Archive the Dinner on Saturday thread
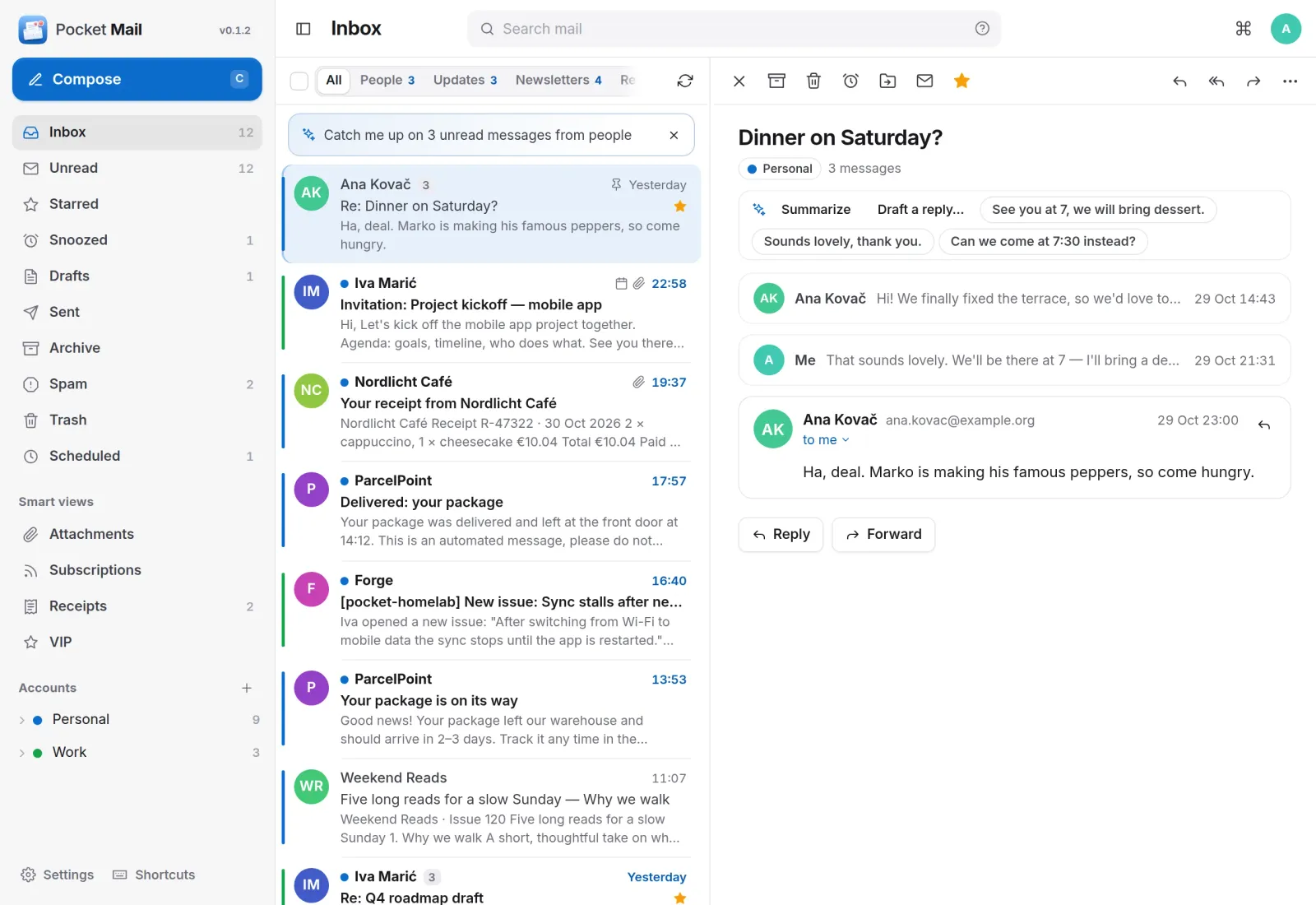This screenshot has height=905, width=1316. point(776,81)
